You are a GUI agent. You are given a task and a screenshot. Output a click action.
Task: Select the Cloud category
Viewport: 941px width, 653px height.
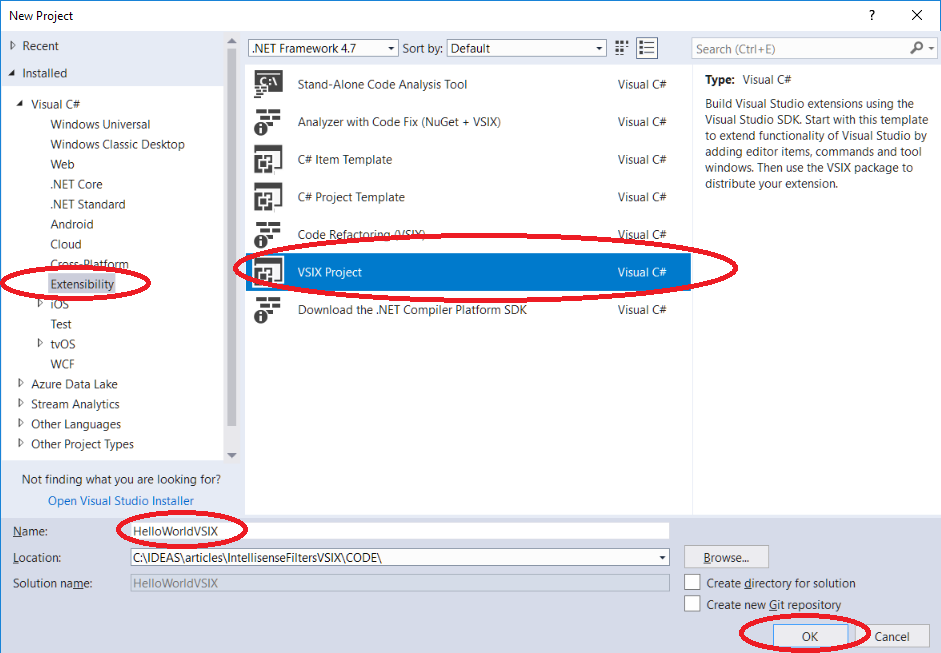point(66,244)
